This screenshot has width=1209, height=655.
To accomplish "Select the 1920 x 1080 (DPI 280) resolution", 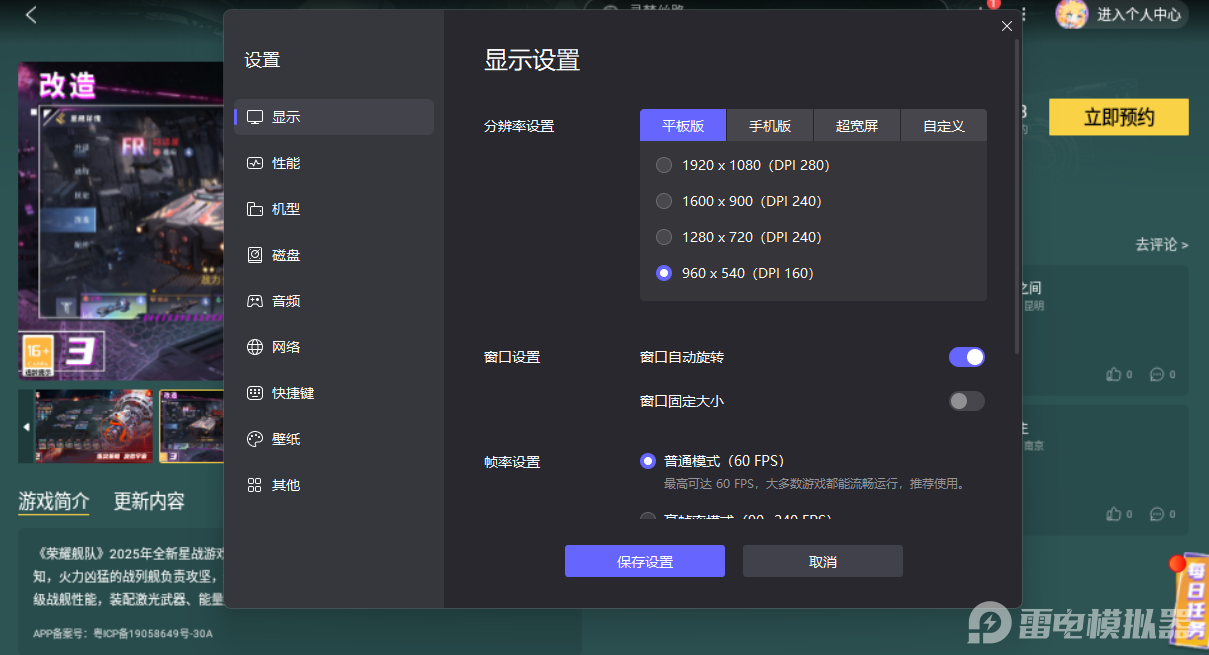I will point(743,165).
